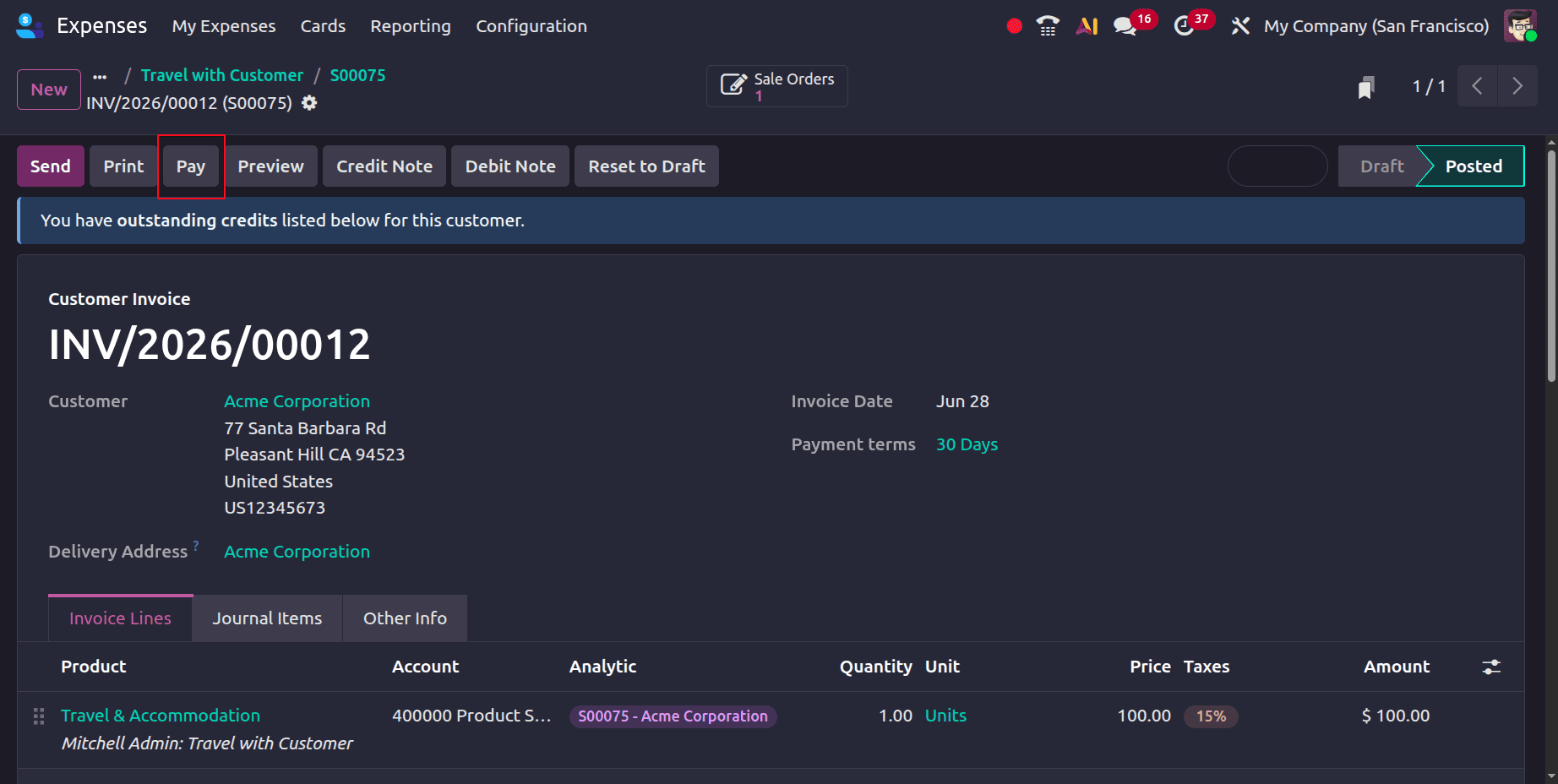Open the AI assistant icon
The height and width of the screenshot is (784, 1558).
(x=1087, y=26)
